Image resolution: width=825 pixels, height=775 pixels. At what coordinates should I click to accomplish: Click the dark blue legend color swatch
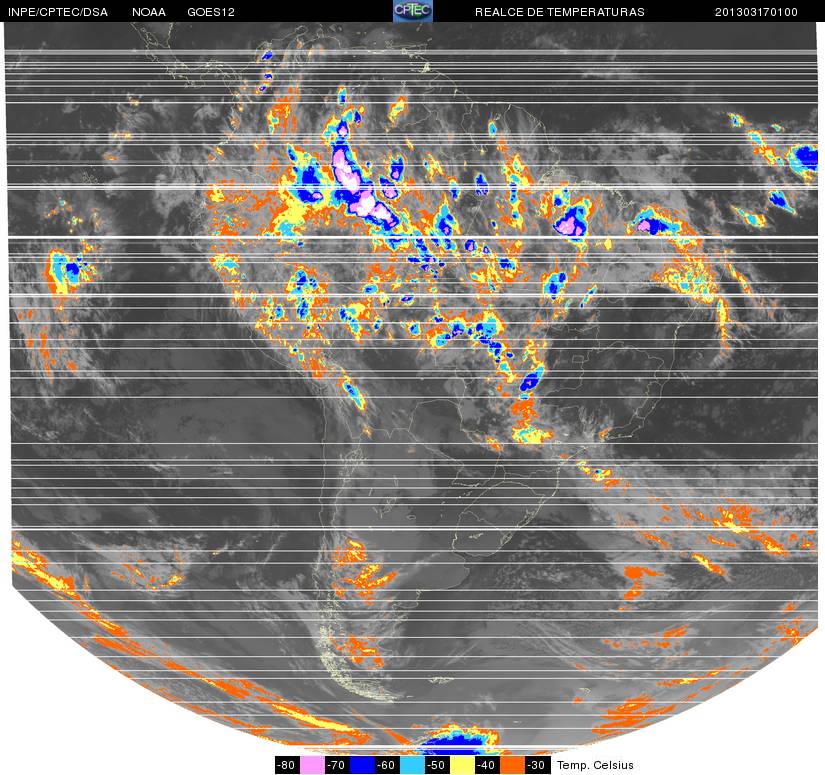click(x=363, y=764)
